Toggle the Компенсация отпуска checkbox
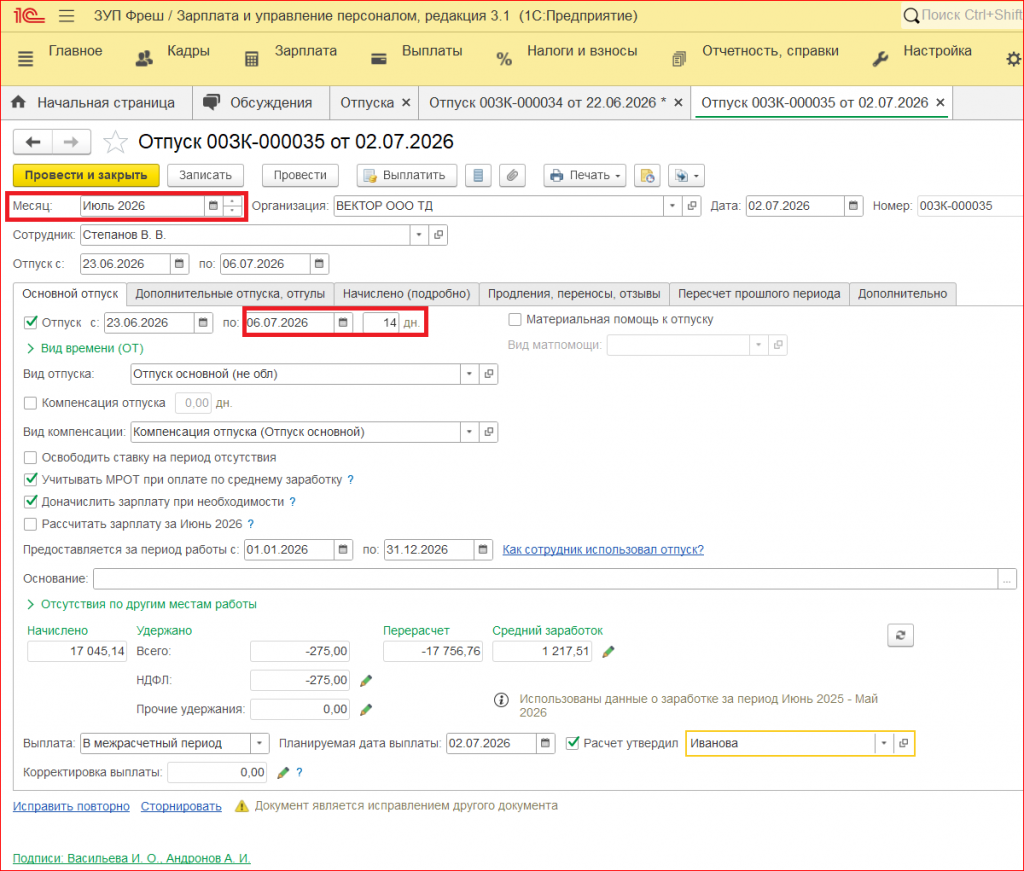The height and width of the screenshot is (871, 1024). point(30,403)
